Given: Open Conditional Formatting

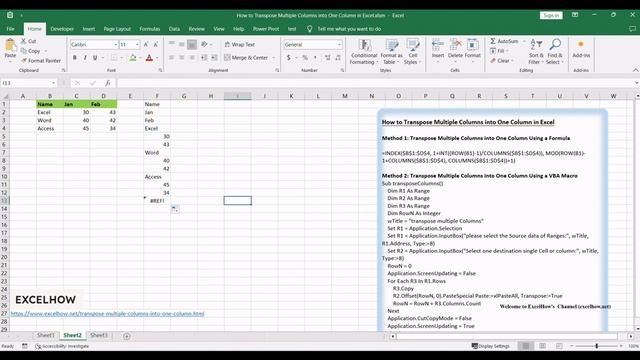Looking at the screenshot, I should (364, 52).
